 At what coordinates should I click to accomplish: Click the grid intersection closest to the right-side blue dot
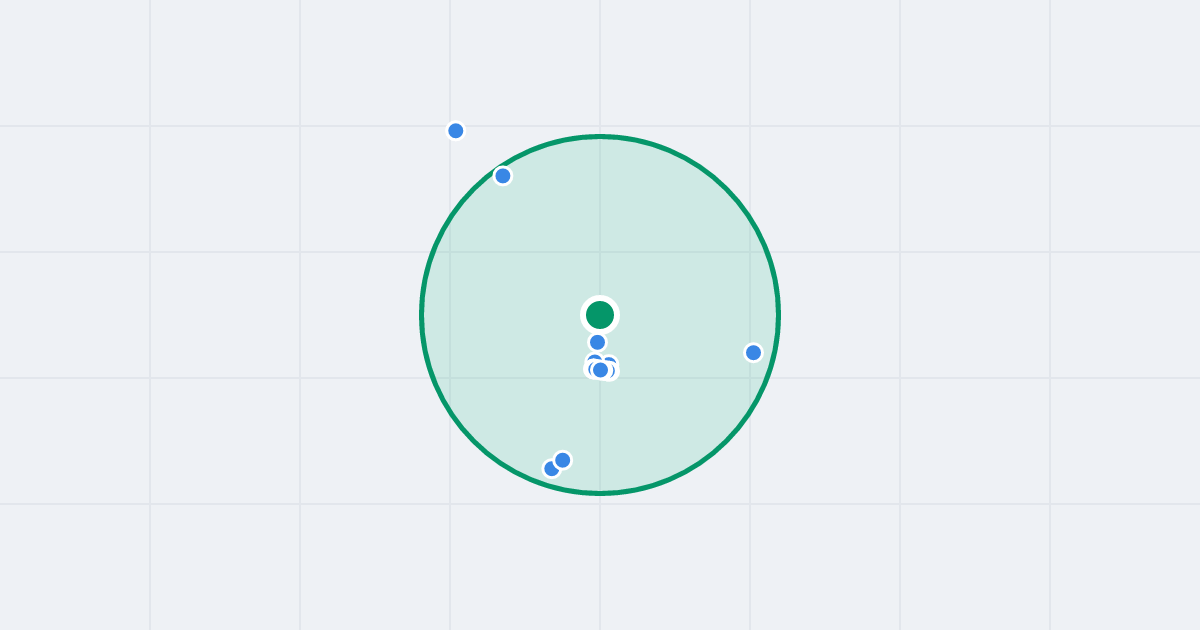(x=750, y=378)
